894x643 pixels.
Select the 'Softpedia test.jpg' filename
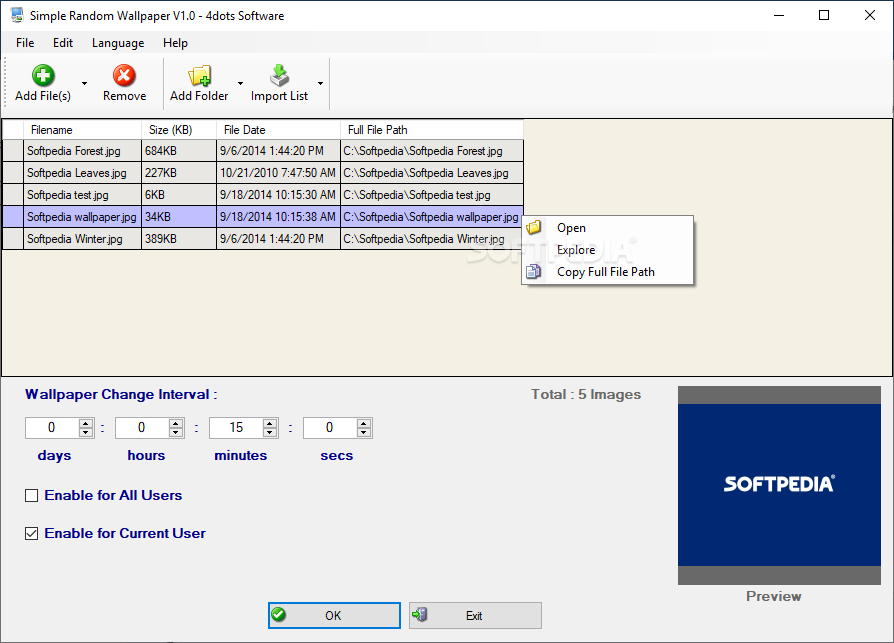pos(82,195)
